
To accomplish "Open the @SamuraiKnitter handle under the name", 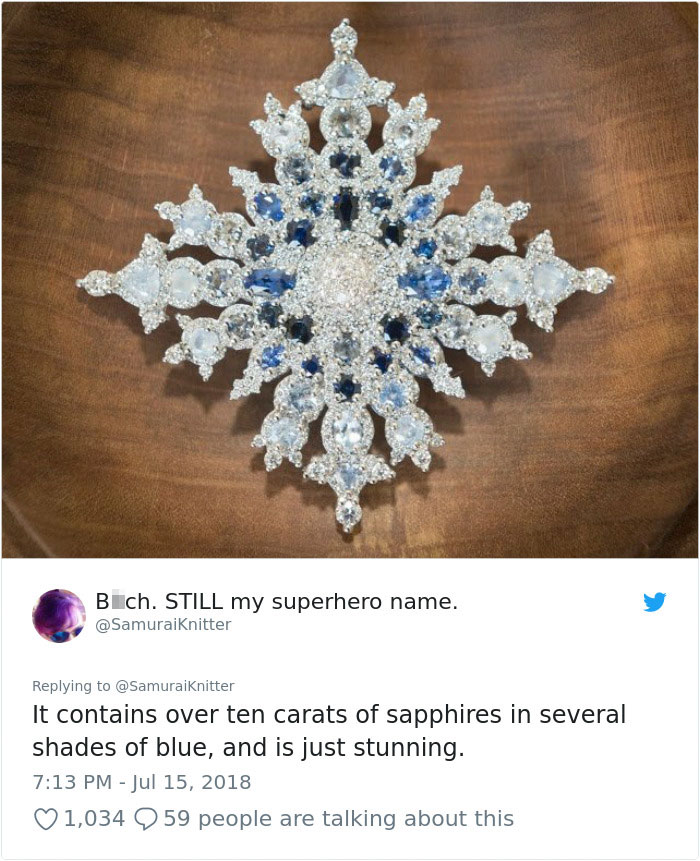I will [x=163, y=625].
